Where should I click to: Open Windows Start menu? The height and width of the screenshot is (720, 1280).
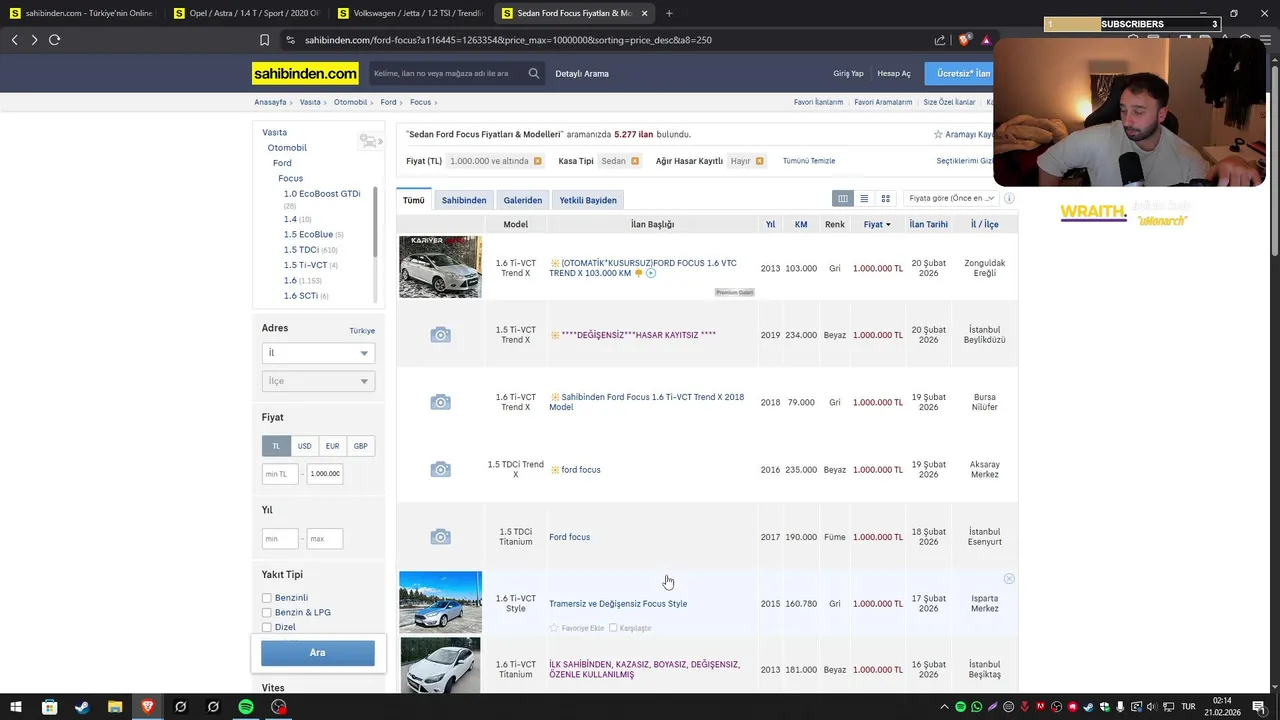click(16, 707)
